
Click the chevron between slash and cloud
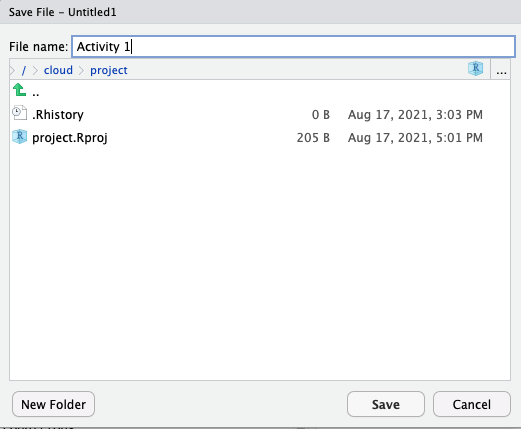(x=35, y=70)
